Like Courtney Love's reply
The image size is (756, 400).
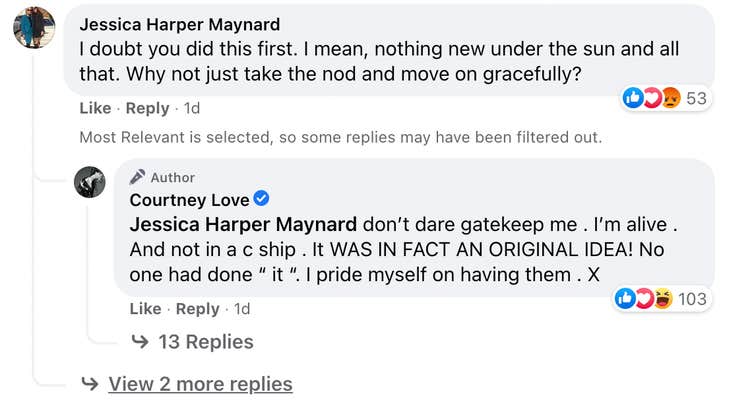[145, 308]
